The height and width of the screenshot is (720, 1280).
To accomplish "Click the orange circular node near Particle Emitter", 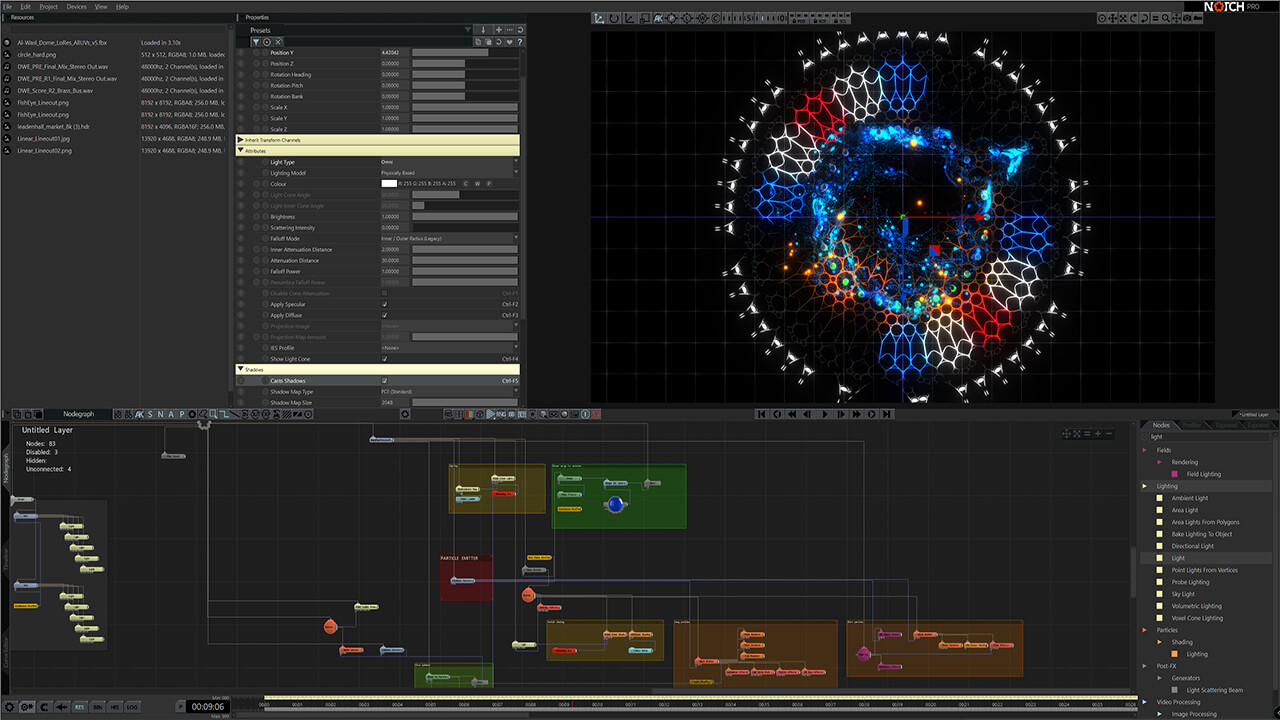I will coord(527,595).
